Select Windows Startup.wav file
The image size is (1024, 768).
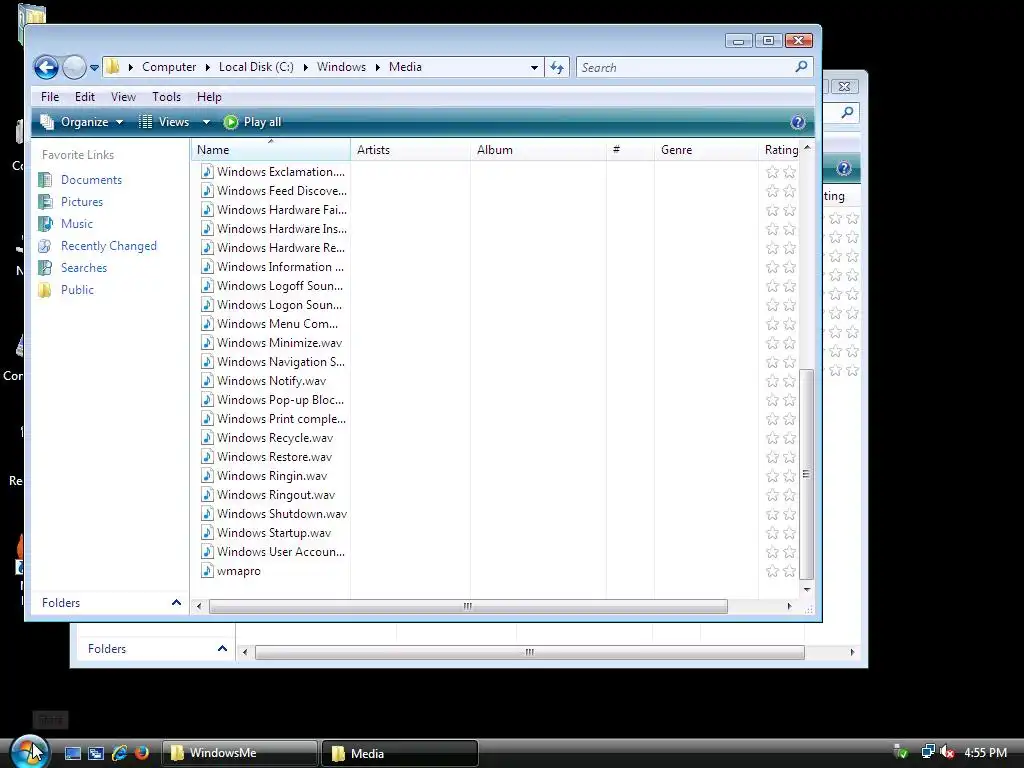(274, 532)
